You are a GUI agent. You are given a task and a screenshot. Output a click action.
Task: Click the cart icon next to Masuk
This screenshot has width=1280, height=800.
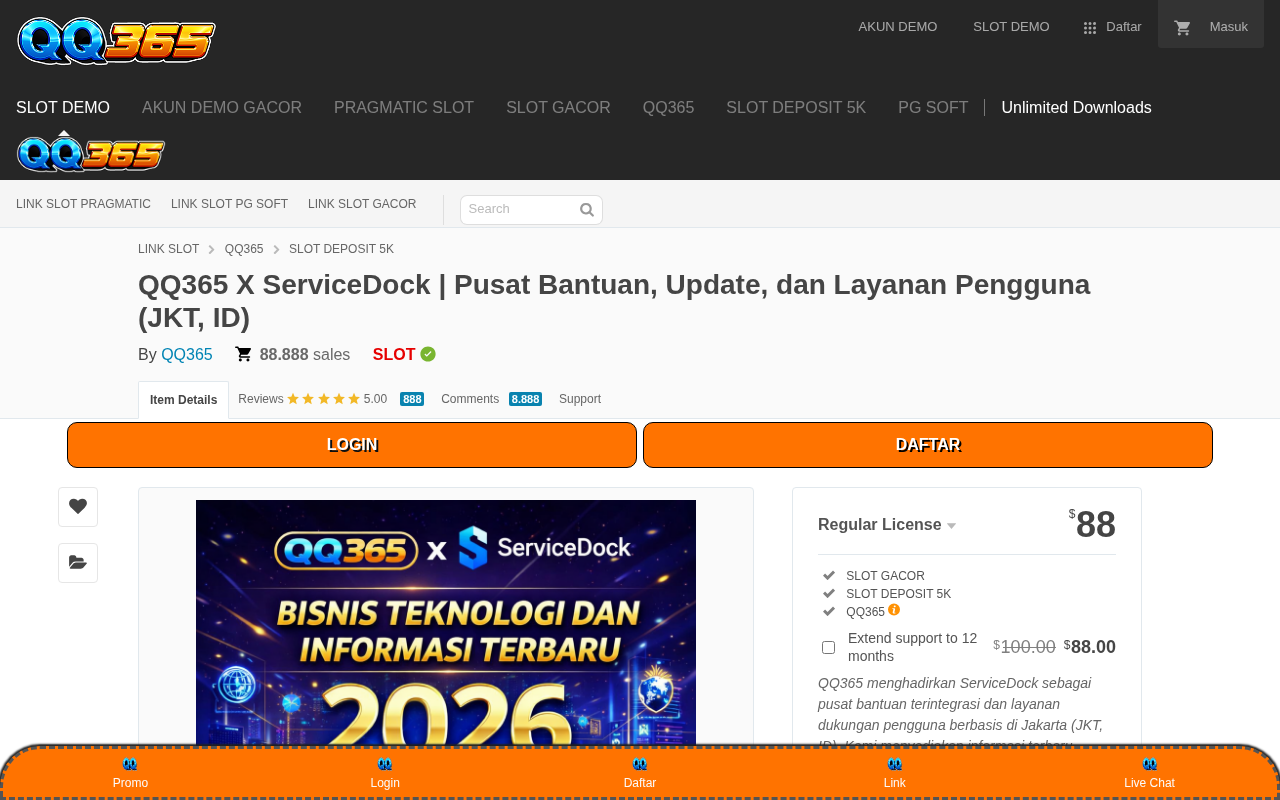click(x=1183, y=28)
